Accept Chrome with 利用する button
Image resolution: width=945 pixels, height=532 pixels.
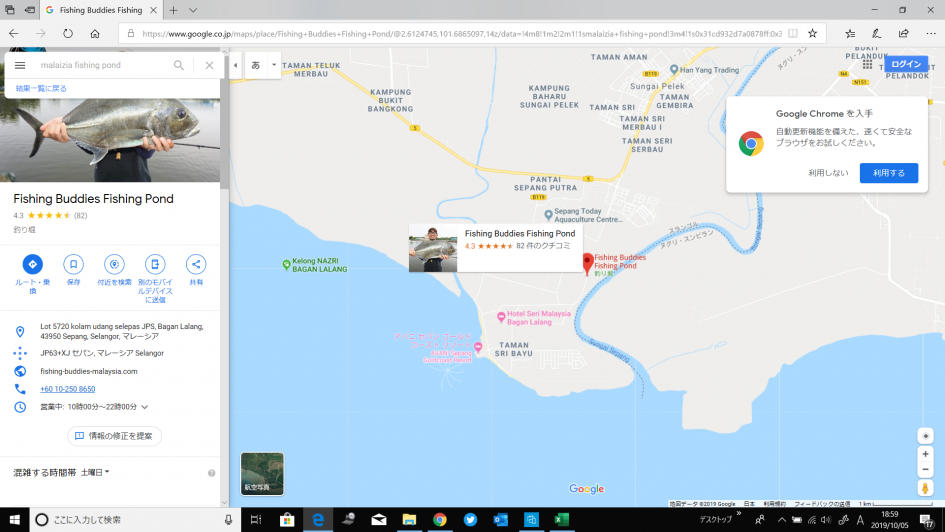[889, 173]
